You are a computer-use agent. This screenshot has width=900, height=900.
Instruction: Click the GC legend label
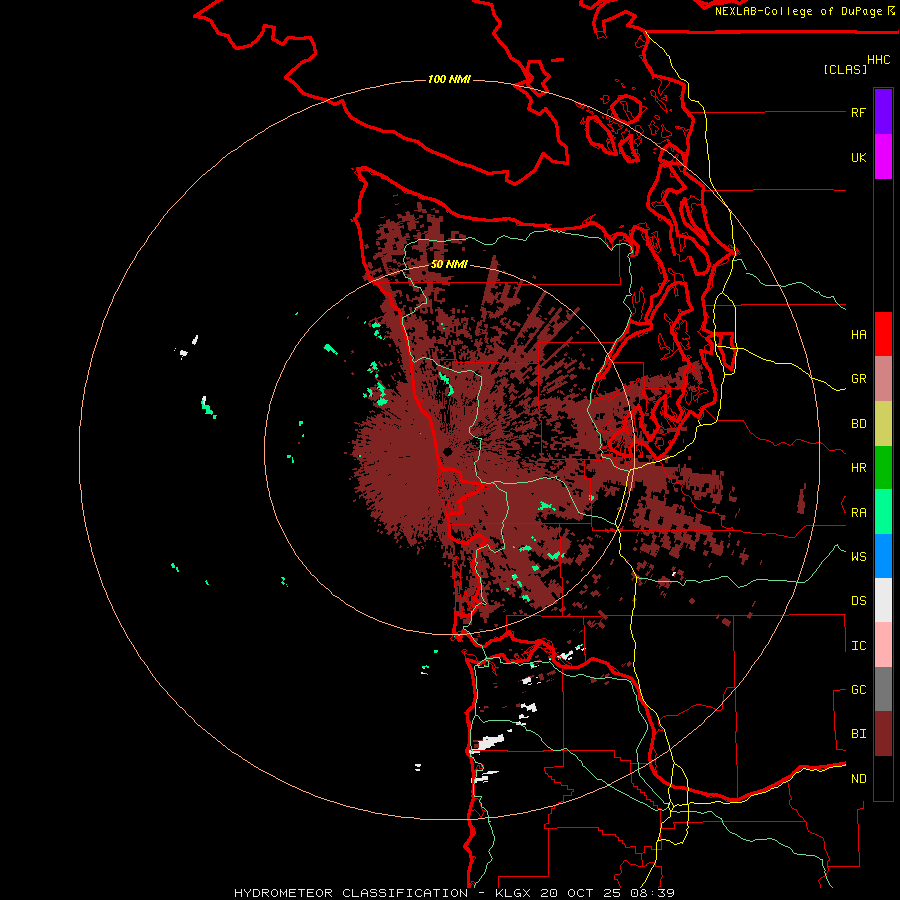[x=858, y=689]
